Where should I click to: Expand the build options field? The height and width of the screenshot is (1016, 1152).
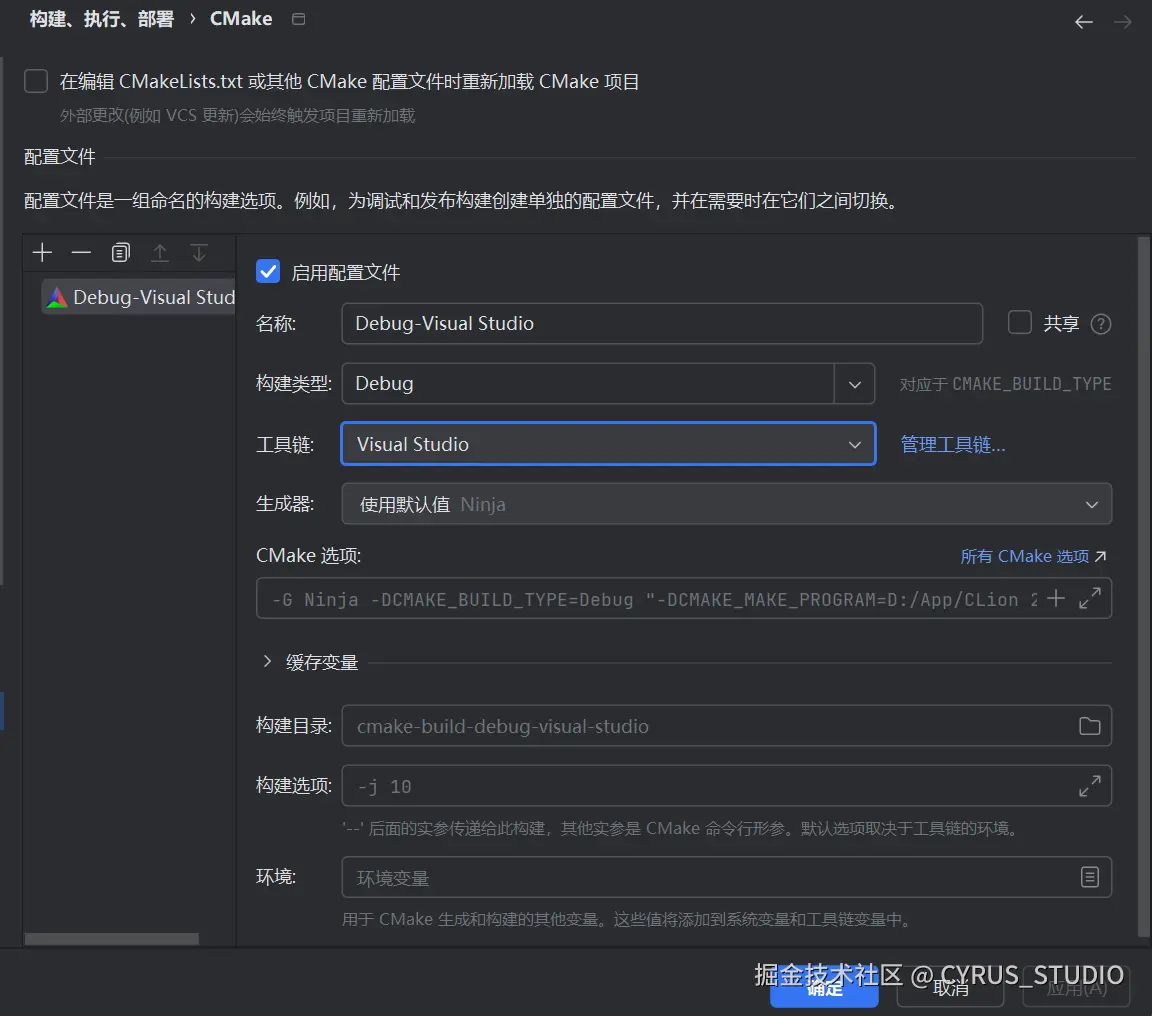pos(1090,786)
